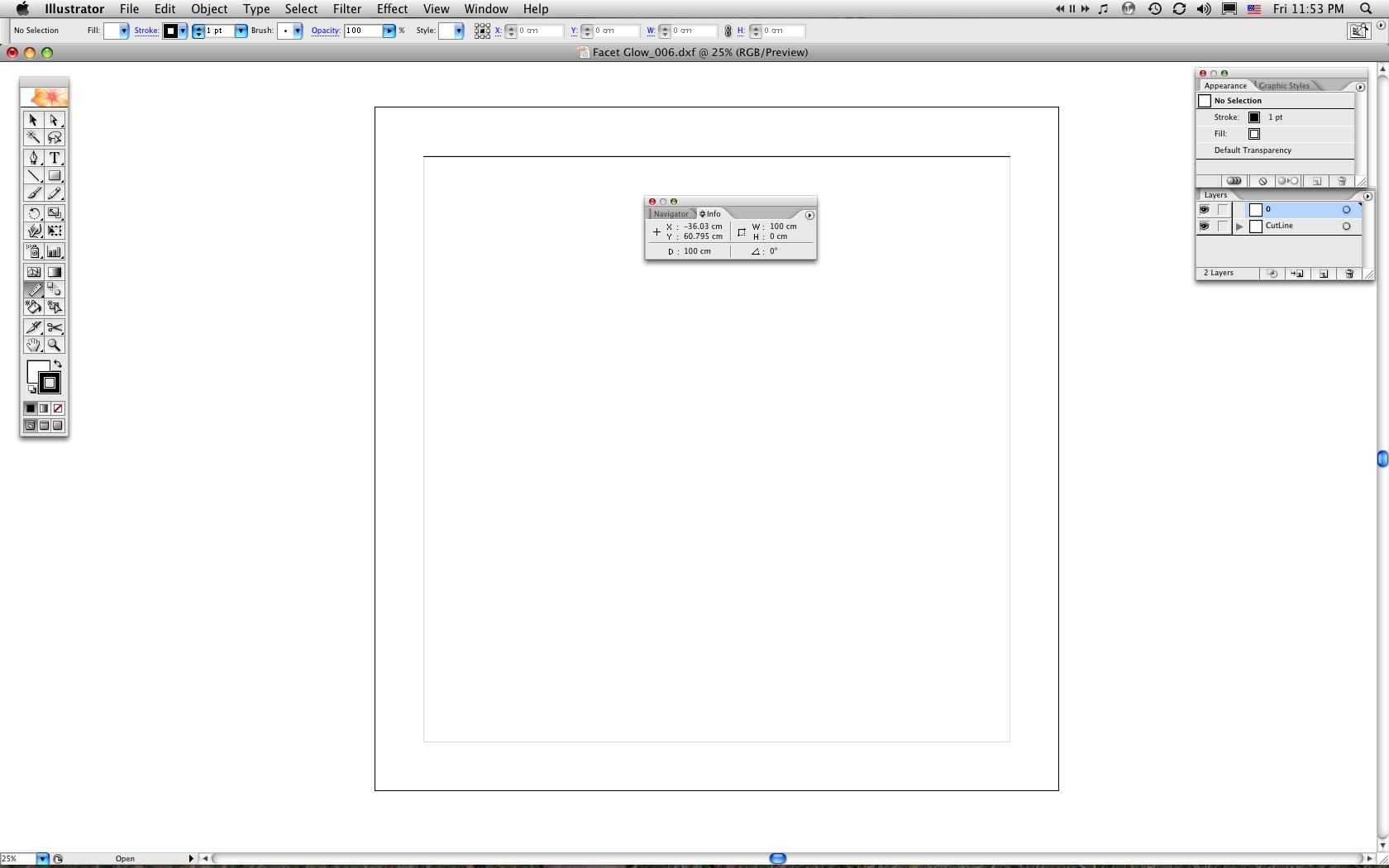1389x868 pixels.
Task: Open the Appearance panel options menu
Action: (x=1360, y=87)
